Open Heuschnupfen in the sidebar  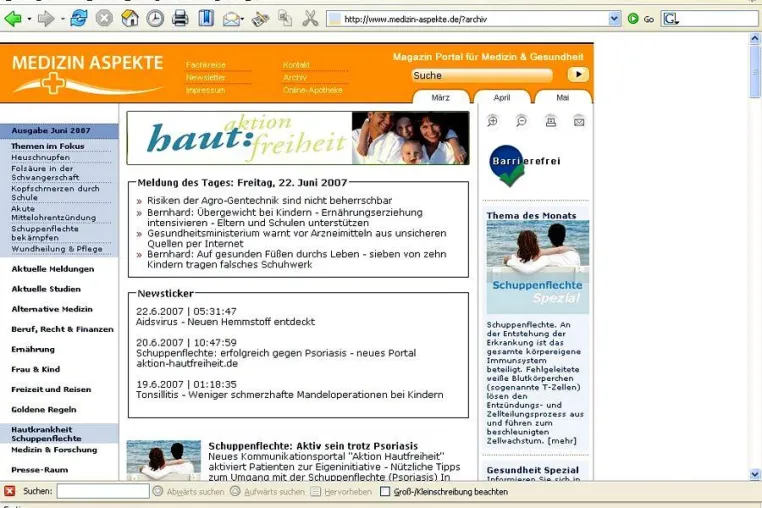[x=40, y=157]
